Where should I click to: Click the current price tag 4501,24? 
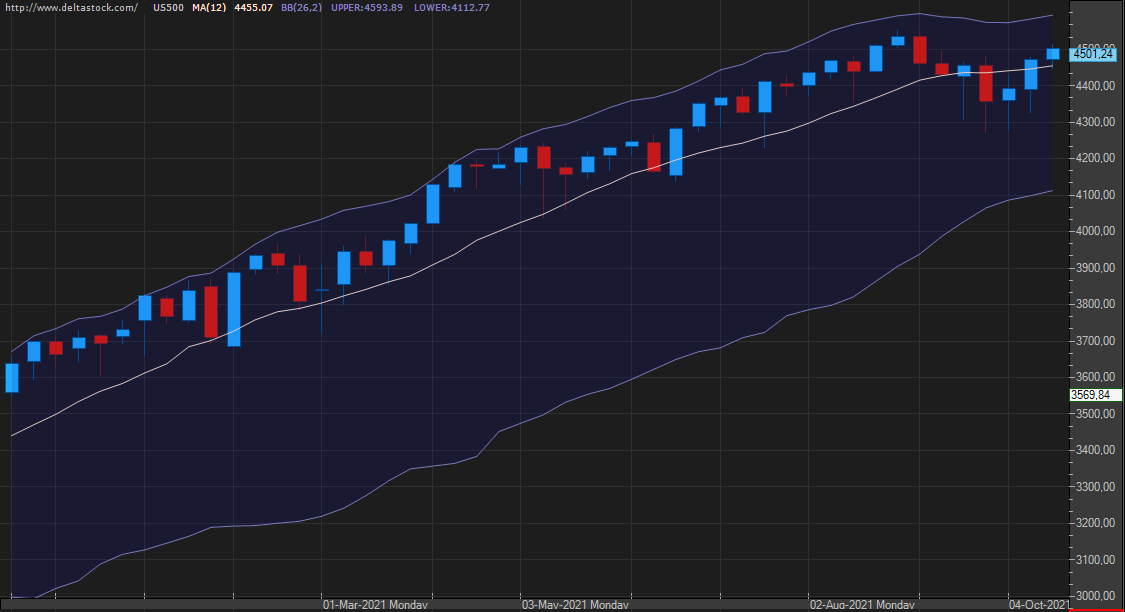(1093, 54)
